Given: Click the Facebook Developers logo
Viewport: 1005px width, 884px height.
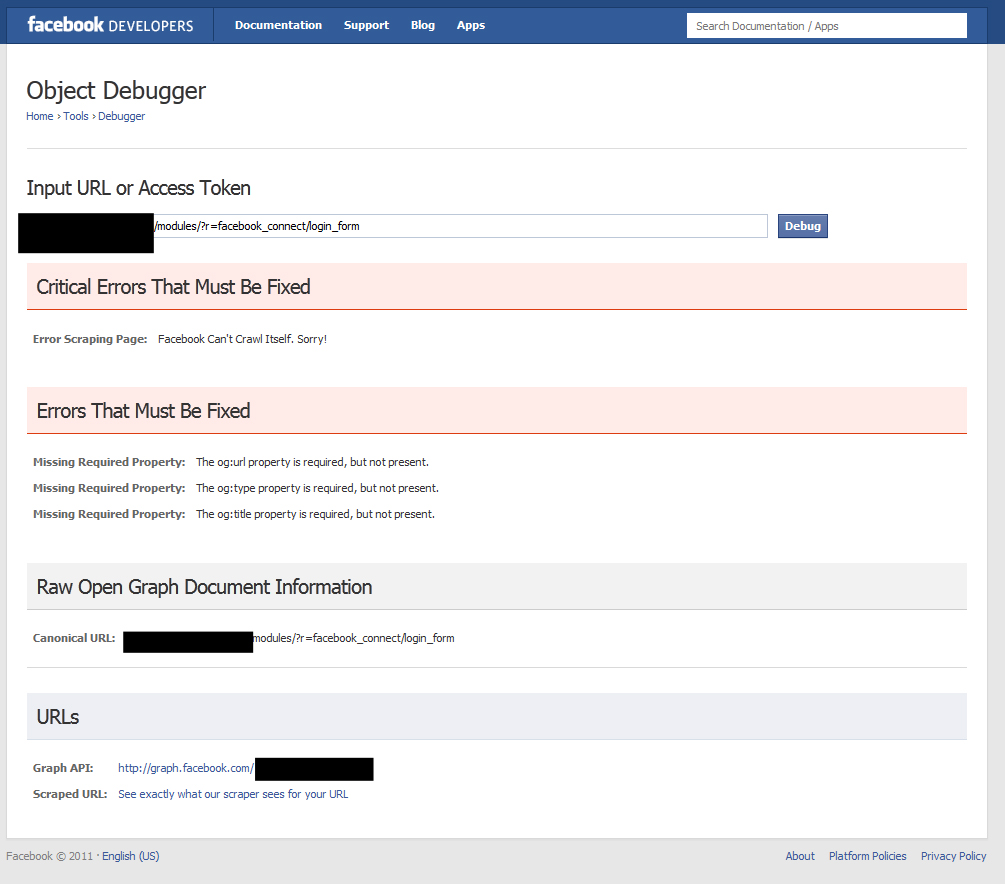Looking at the screenshot, I should pos(110,25).
